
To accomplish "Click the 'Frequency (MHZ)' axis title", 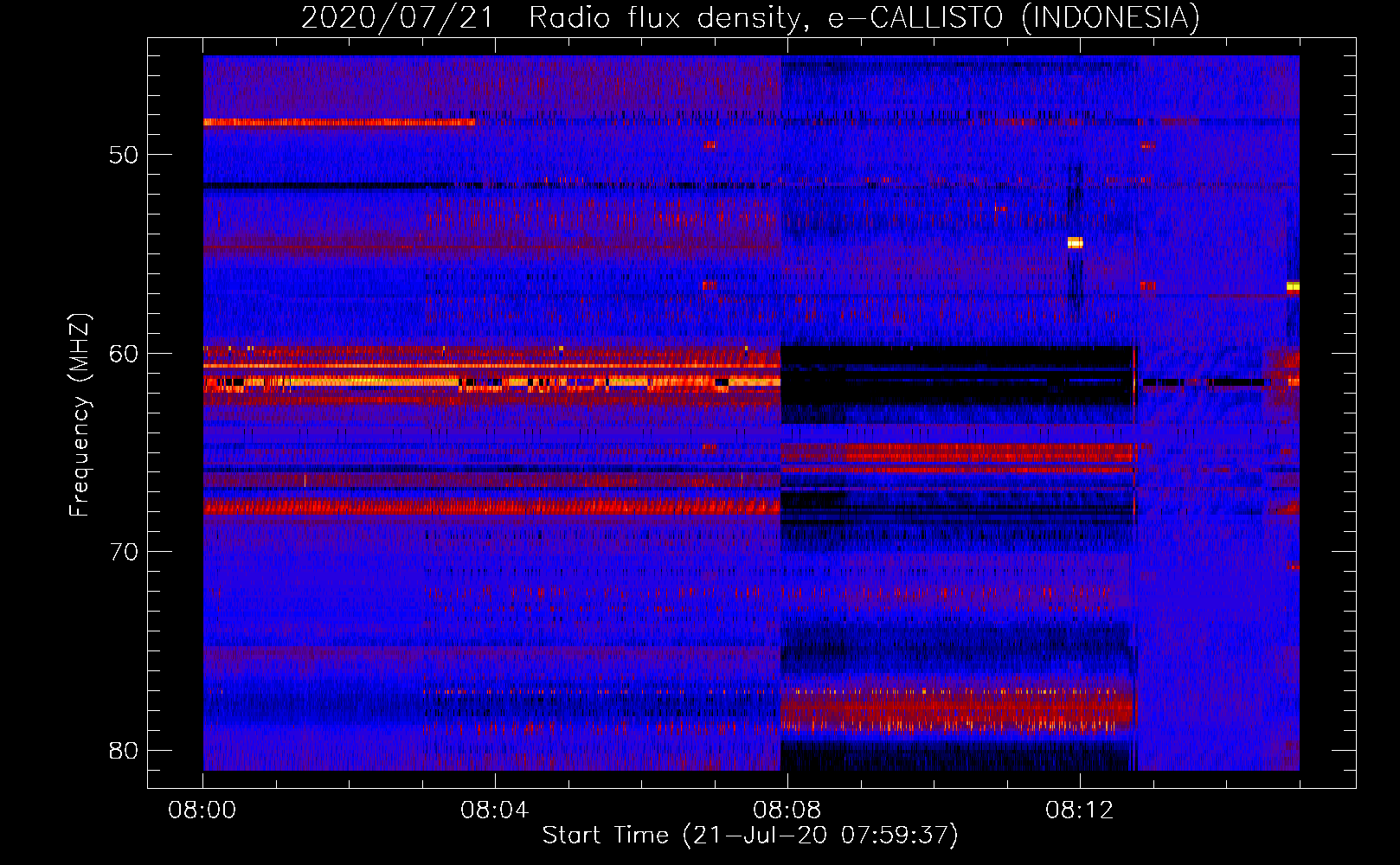I will 80,415.
